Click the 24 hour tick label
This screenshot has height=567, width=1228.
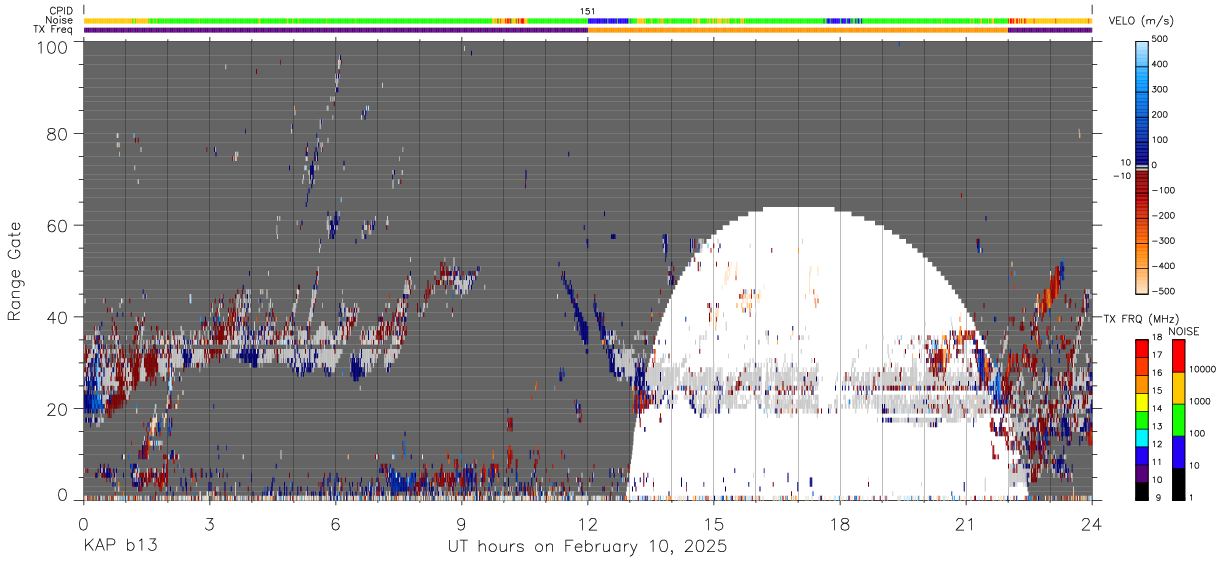coord(1092,523)
